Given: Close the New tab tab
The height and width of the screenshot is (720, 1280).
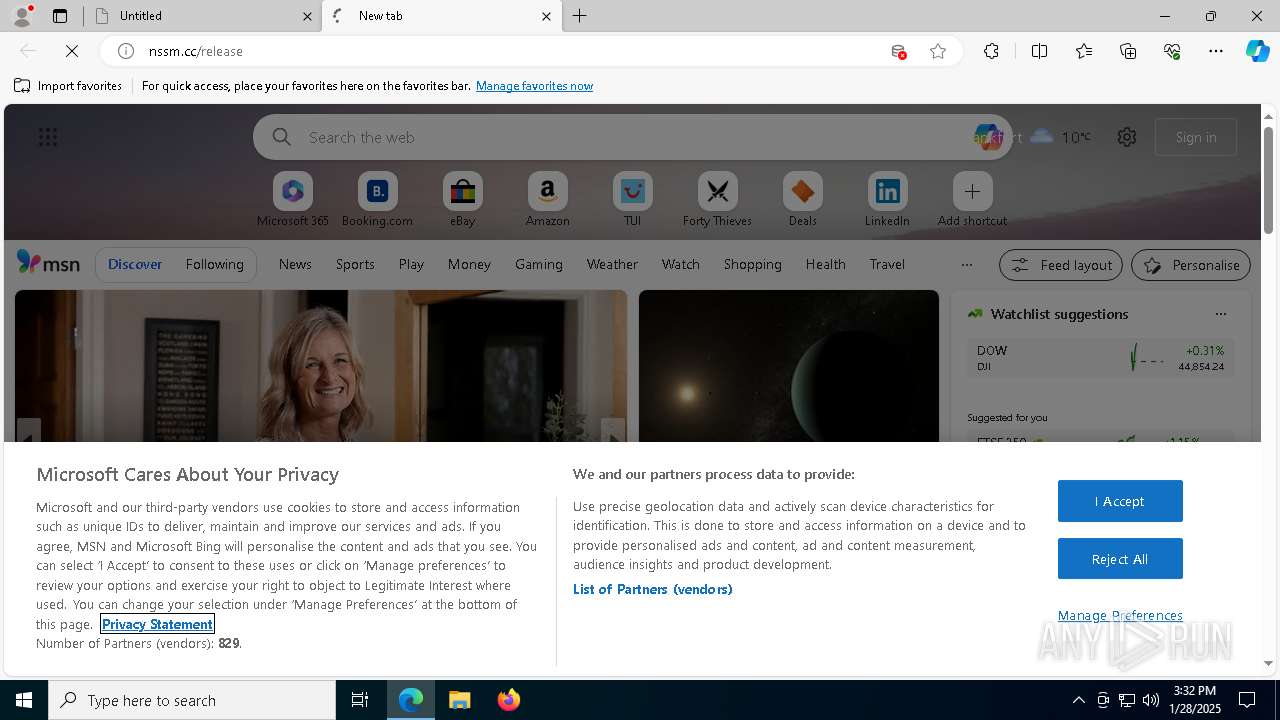Looking at the screenshot, I should coord(546,16).
